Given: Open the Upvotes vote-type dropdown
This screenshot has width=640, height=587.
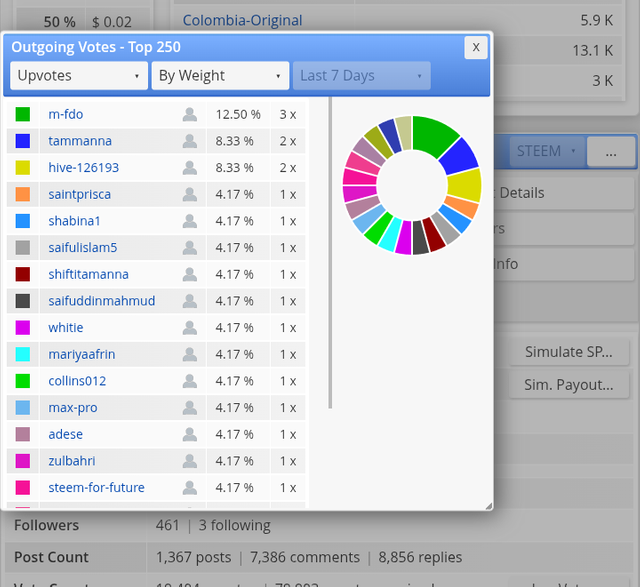Looking at the screenshot, I should tap(79, 76).
